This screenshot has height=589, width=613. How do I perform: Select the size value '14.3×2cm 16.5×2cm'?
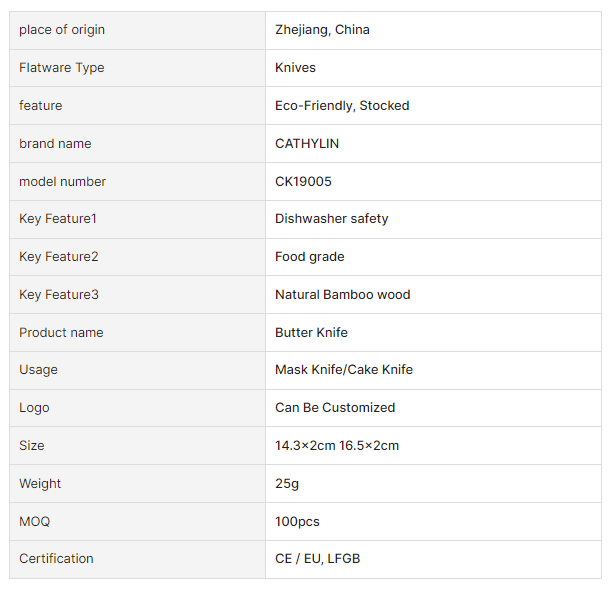pyautogui.click(x=337, y=446)
